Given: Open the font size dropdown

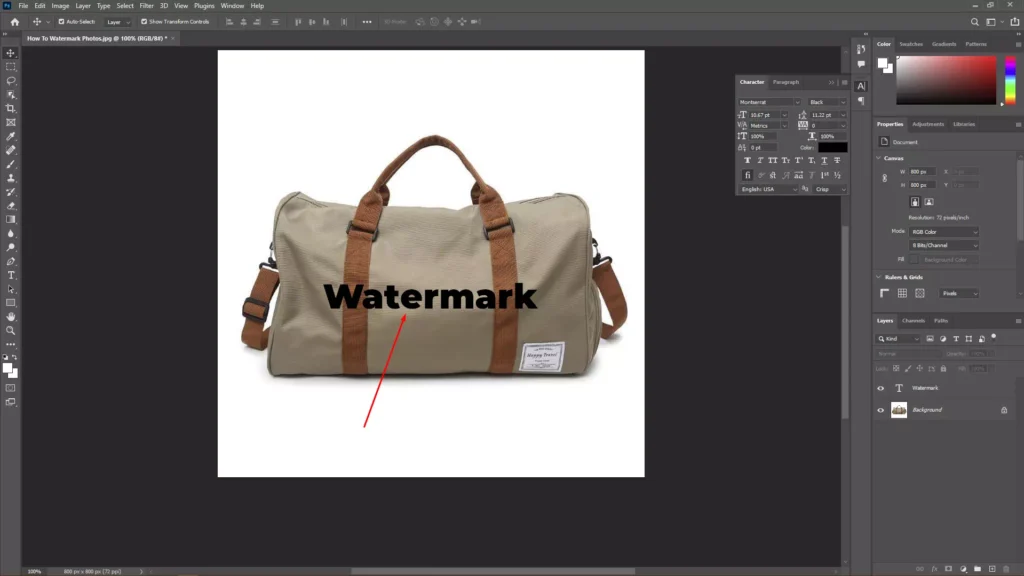Looking at the screenshot, I should 784,115.
